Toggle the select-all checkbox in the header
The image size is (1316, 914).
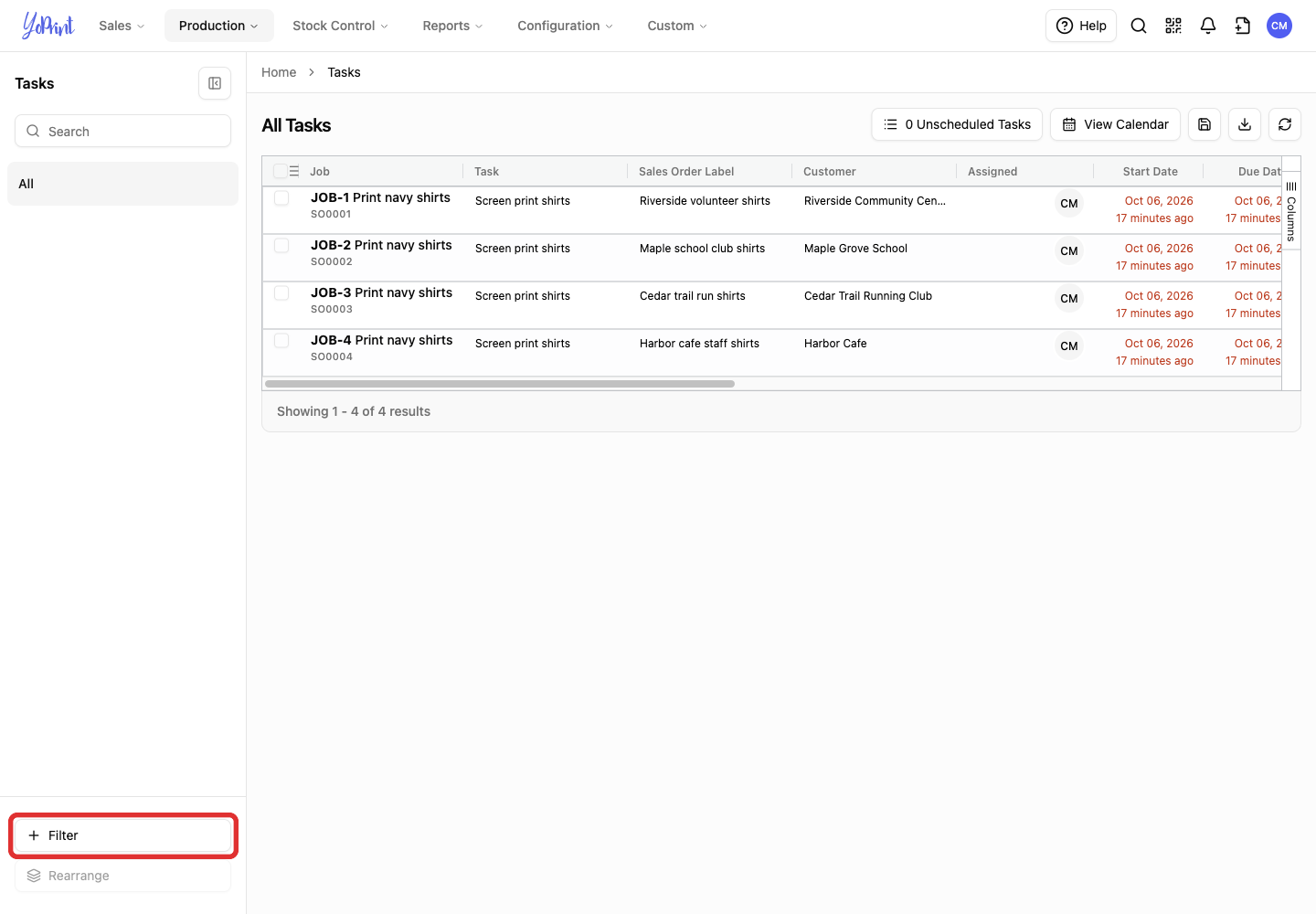coord(281,171)
